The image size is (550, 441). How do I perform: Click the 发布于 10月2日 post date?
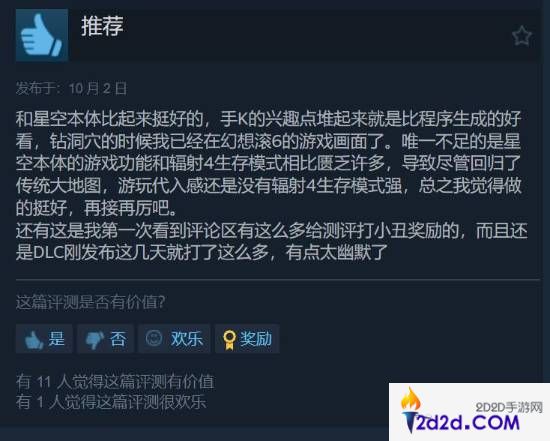pos(71,88)
